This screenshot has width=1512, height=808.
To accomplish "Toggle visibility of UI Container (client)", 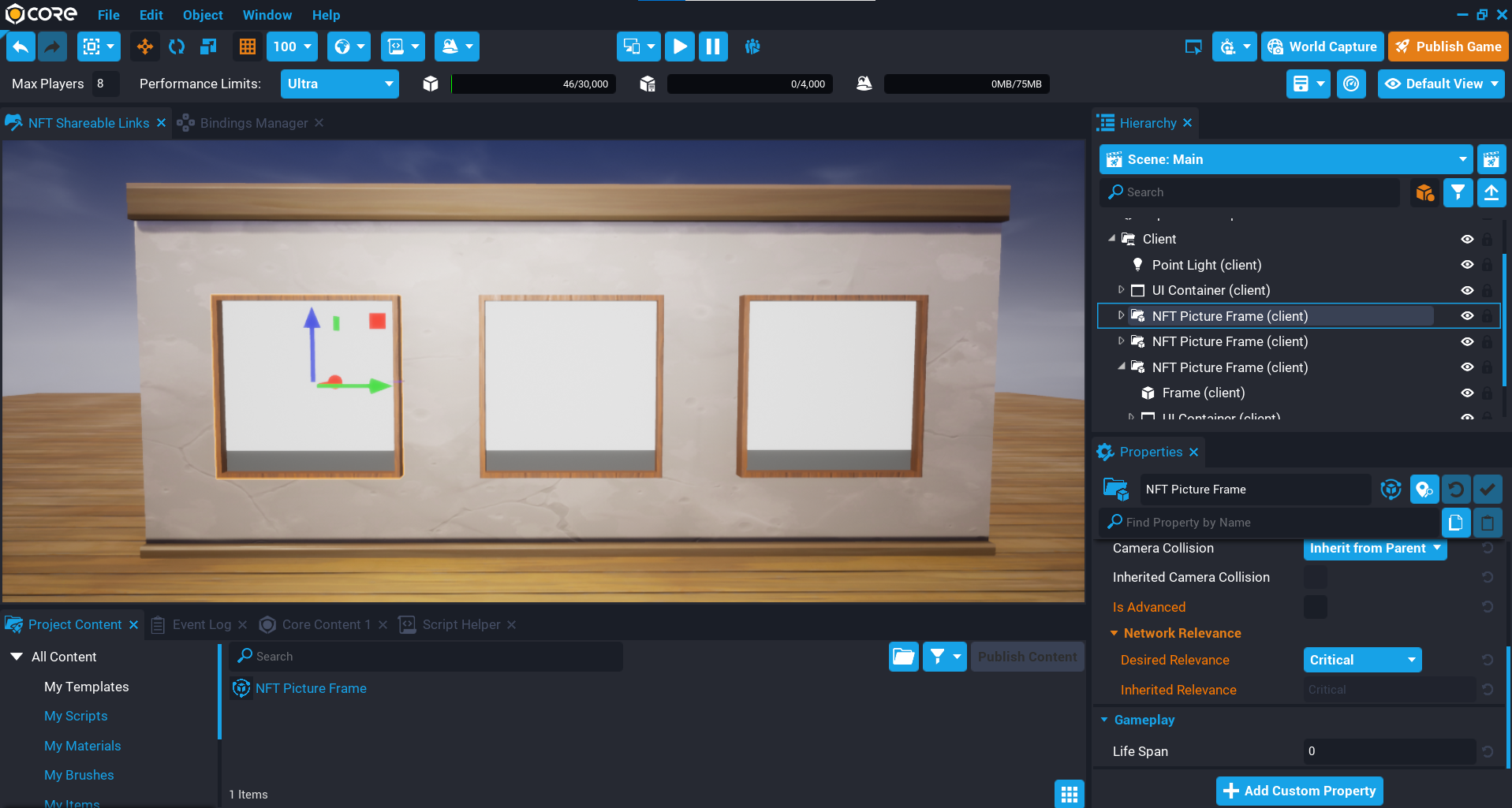I will click(x=1467, y=290).
